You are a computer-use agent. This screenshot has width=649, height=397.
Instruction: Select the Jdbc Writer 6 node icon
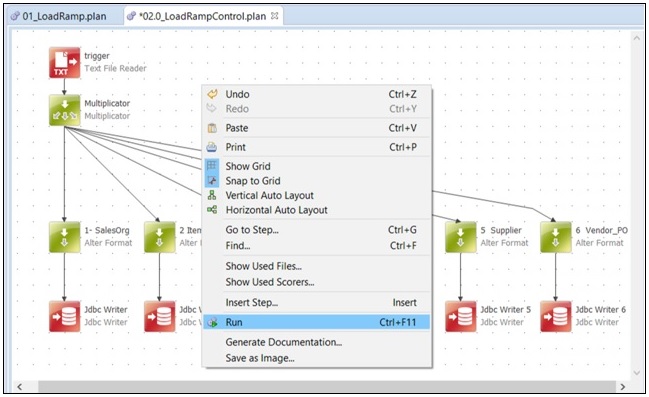(556, 316)
